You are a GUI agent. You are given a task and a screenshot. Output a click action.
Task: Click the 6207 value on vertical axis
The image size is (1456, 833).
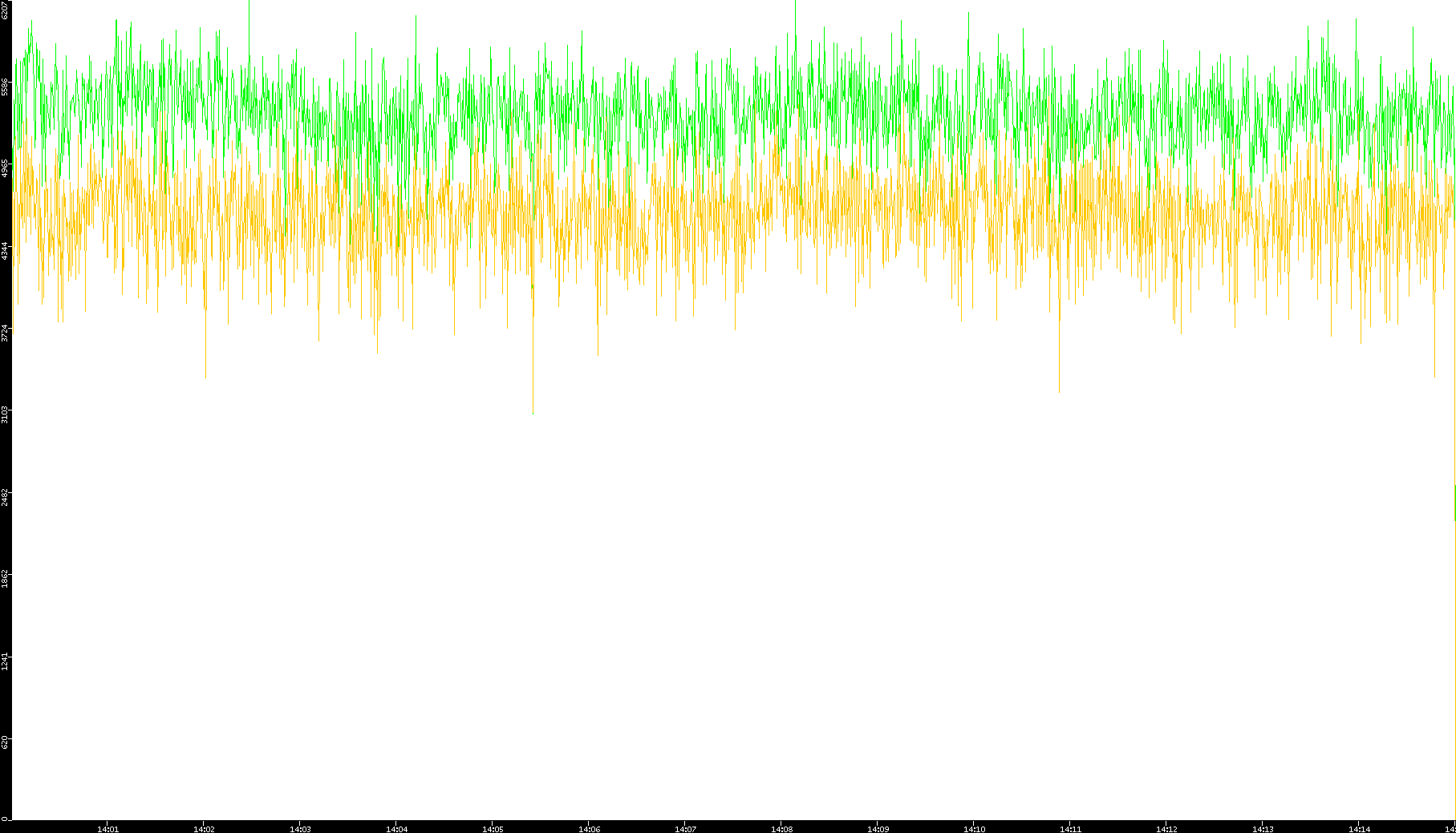(x=6, y=10)
